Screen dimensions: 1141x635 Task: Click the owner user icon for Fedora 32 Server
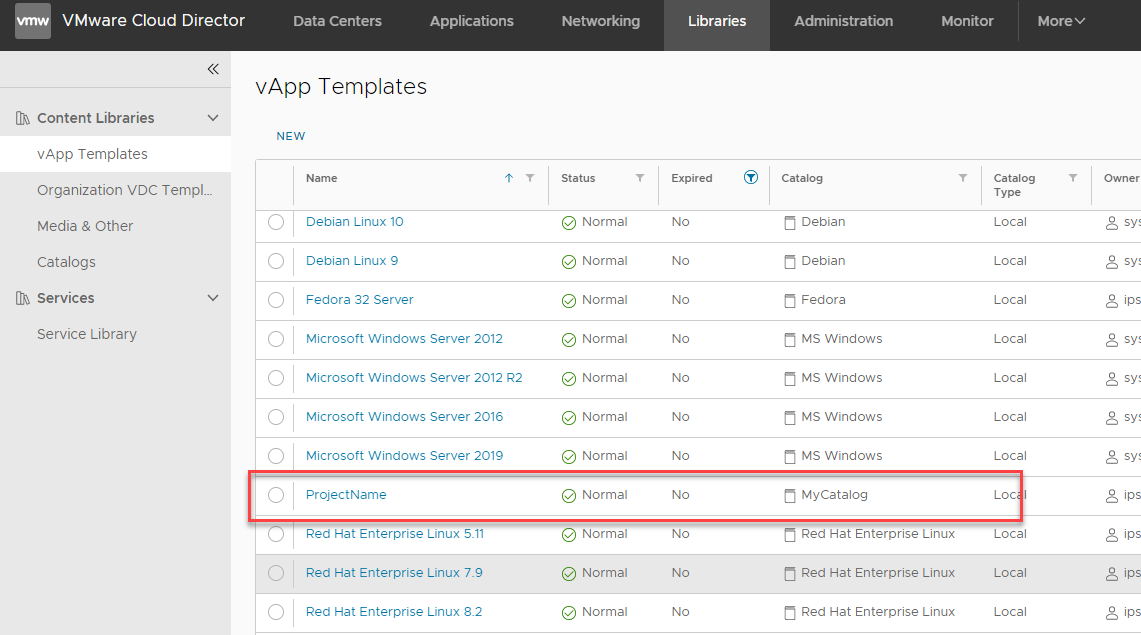[x=1112, y=300]
